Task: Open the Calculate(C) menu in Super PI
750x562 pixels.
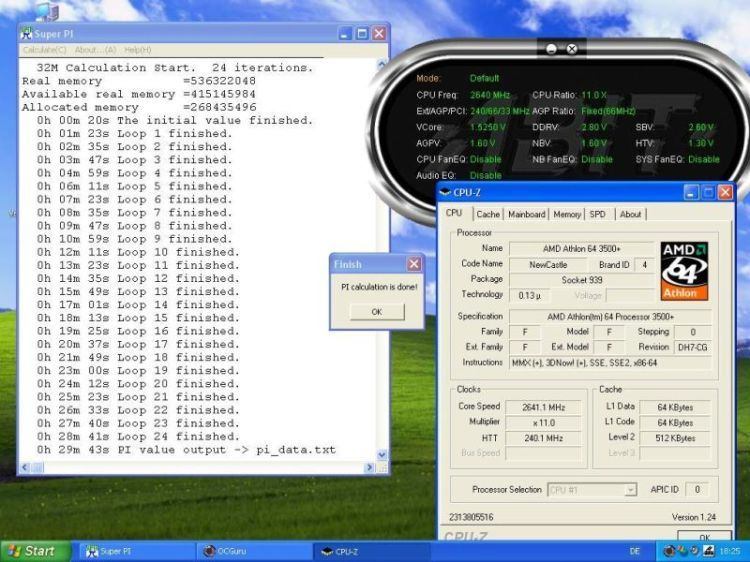Action: (44, 50)
